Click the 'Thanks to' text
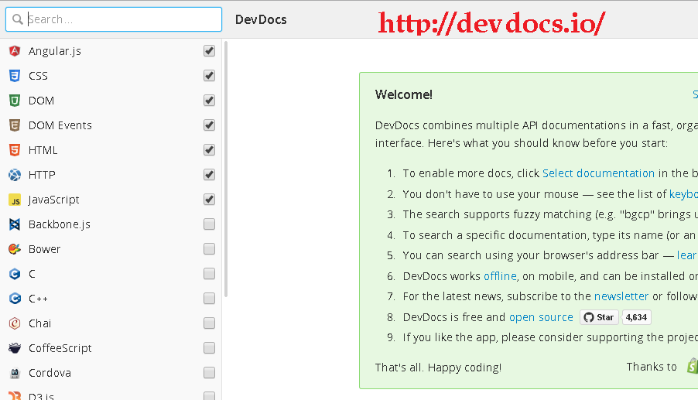This screenshot has height=400, width=698. tap(651, 367)
